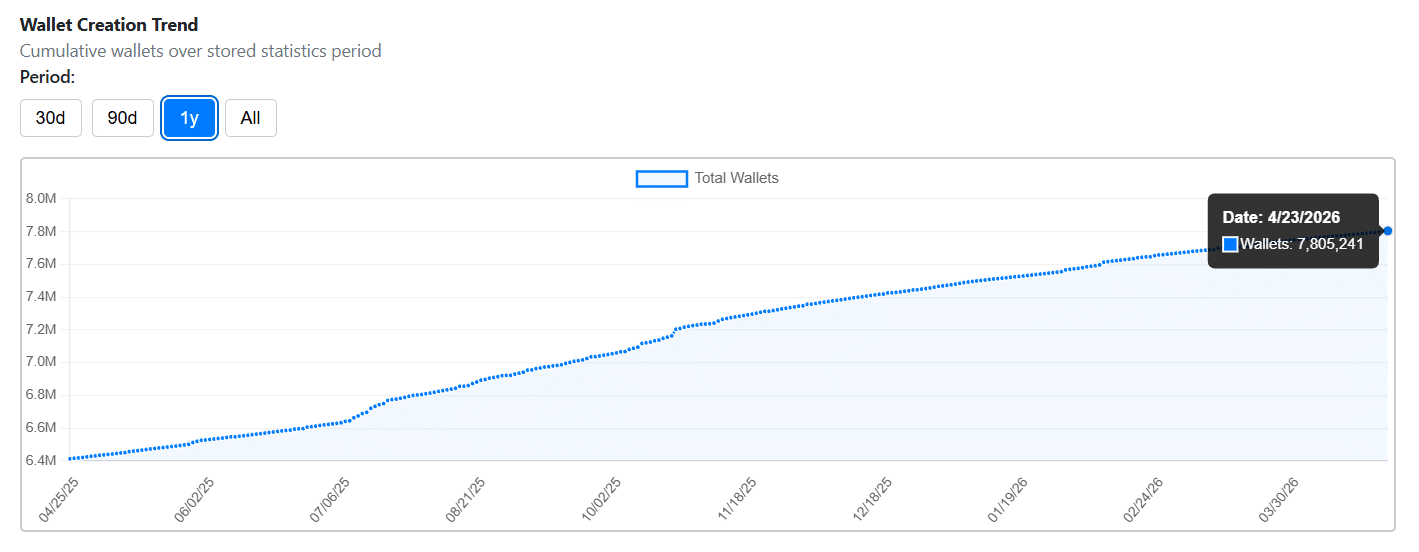Click the active 1y period button
The height and width of the screenshot is (552, 1419).
coord(189,118)
